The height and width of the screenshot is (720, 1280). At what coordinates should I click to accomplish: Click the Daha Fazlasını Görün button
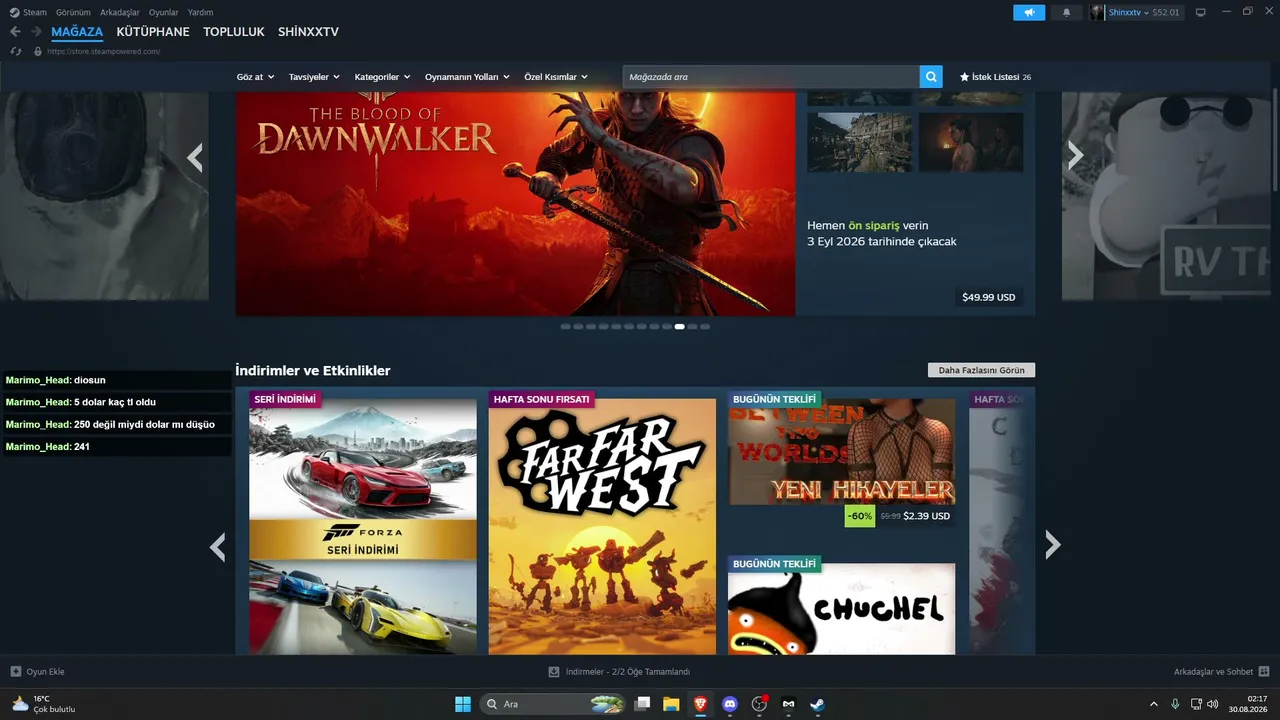pyautogui.click(x=981, y=370)
